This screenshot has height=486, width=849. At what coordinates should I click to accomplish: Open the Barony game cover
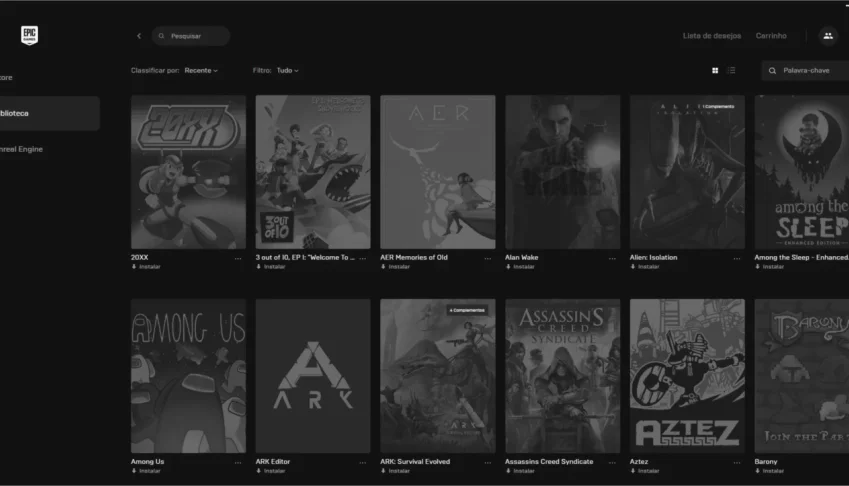pyautogui.click(x=802, y=376)
